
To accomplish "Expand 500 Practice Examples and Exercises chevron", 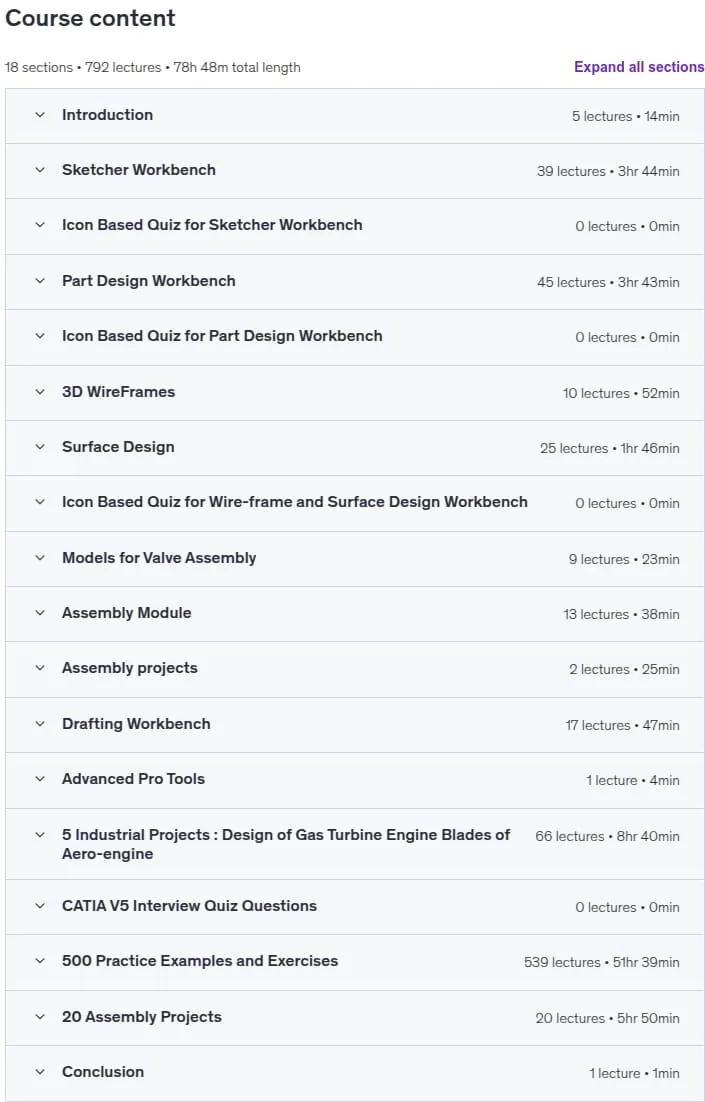I will click(40, 961).
